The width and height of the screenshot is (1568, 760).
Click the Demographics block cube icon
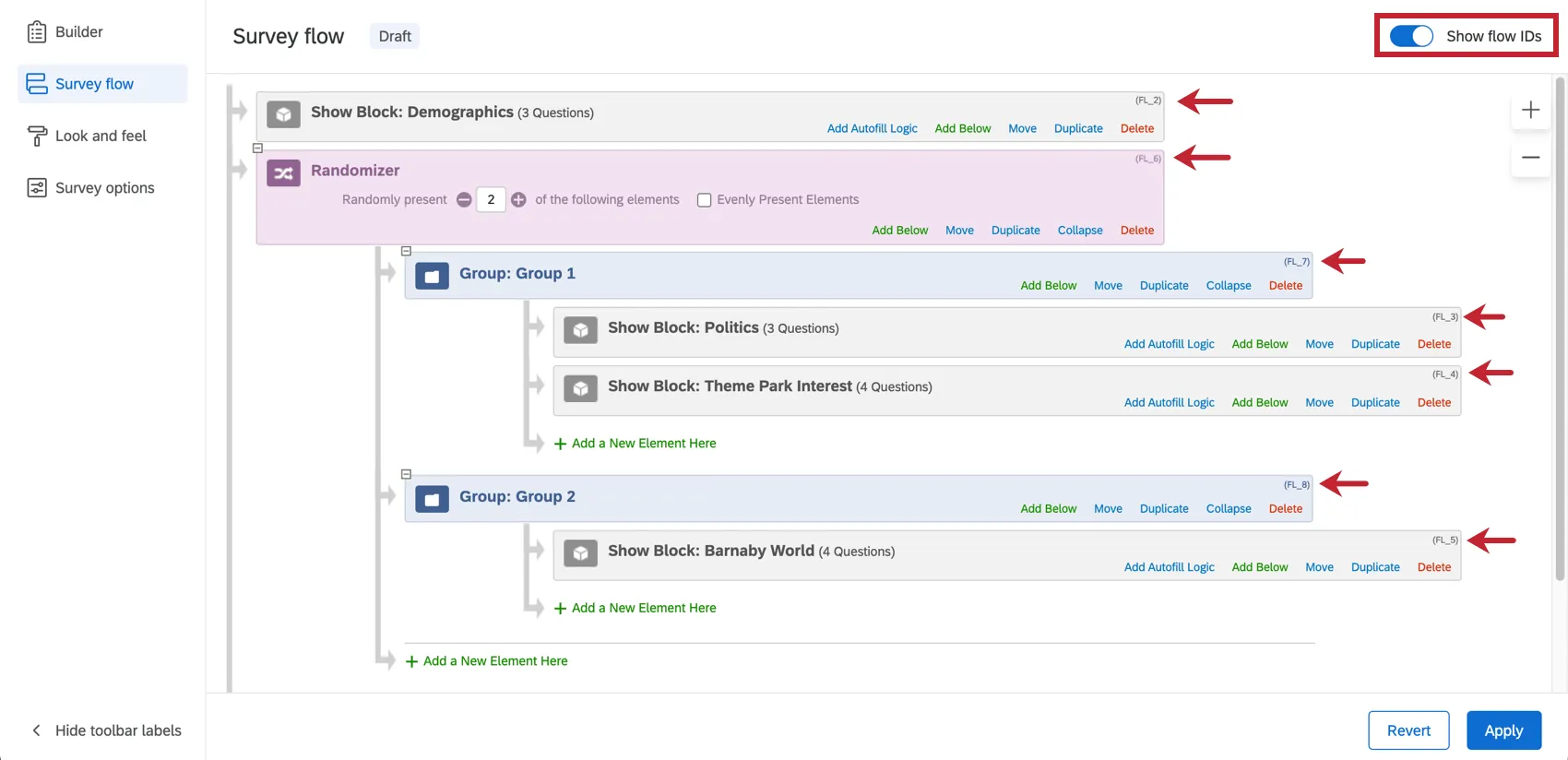[x=283, y=114]
